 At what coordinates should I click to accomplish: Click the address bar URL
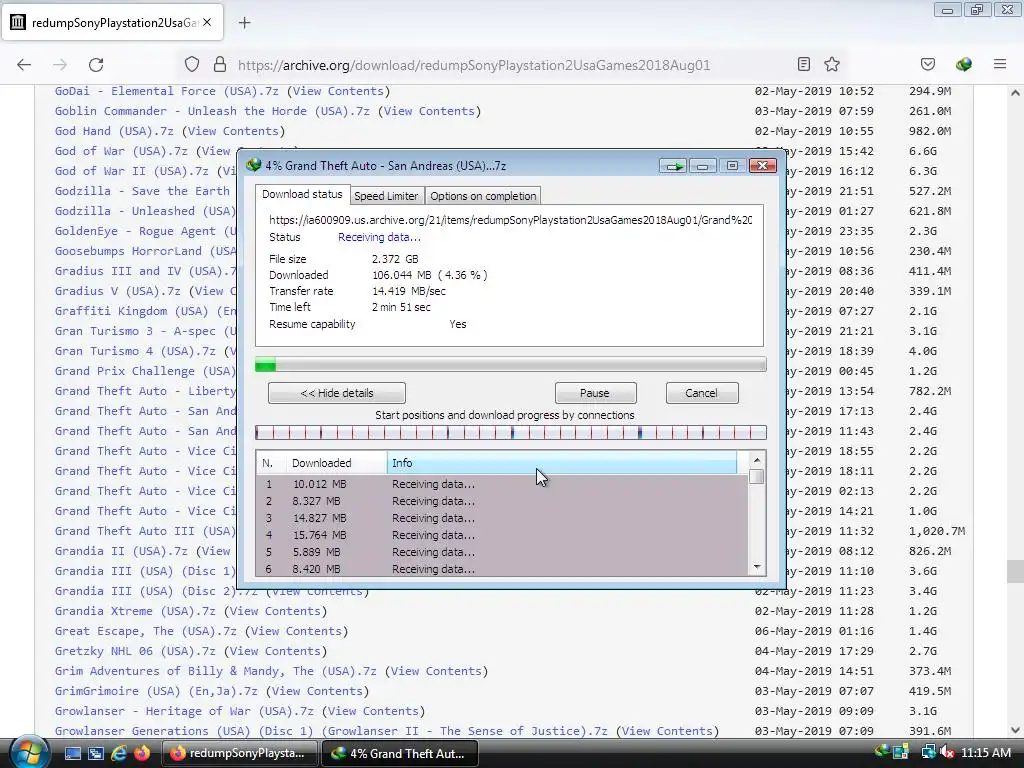click(x=473, y=65)
